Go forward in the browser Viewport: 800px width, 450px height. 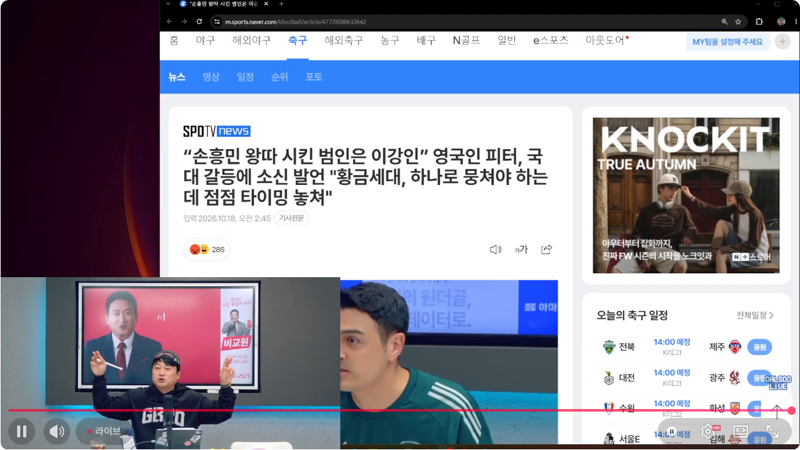(x=184, y=21)
